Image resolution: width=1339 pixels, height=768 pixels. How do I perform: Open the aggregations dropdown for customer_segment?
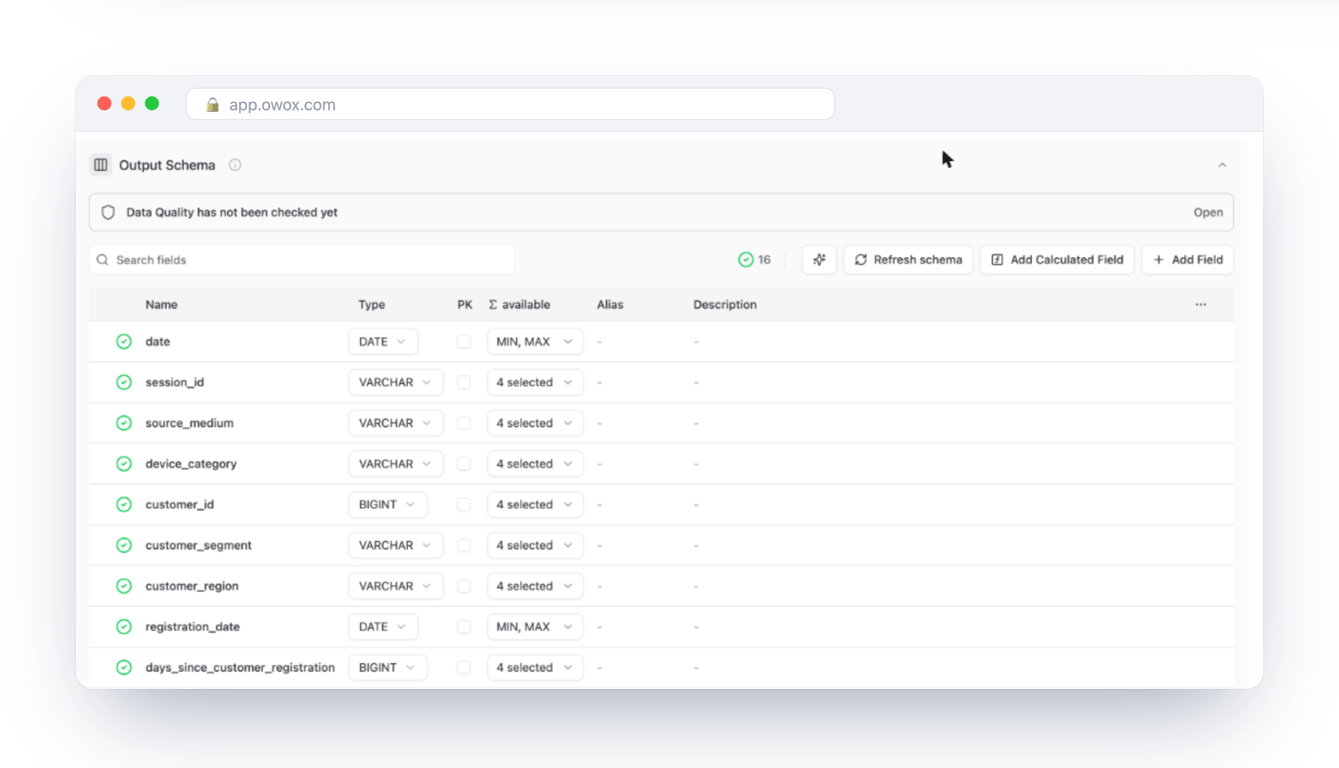(535, 546)
